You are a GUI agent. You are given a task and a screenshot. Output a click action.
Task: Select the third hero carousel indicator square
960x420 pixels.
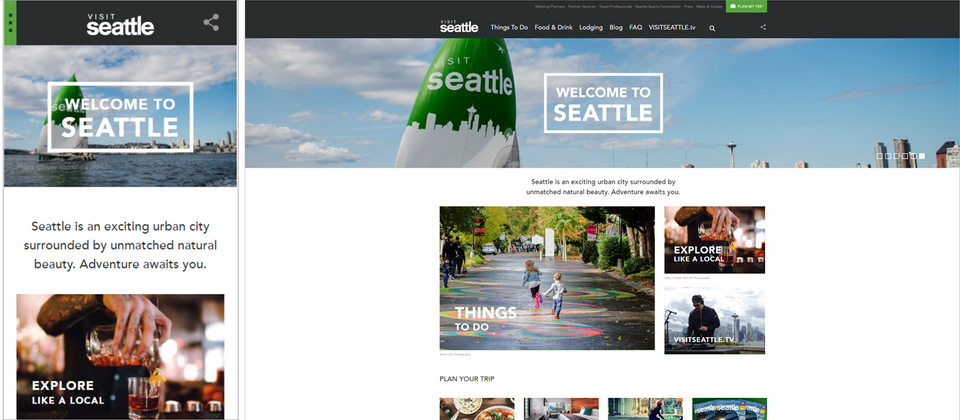(896, 156)
